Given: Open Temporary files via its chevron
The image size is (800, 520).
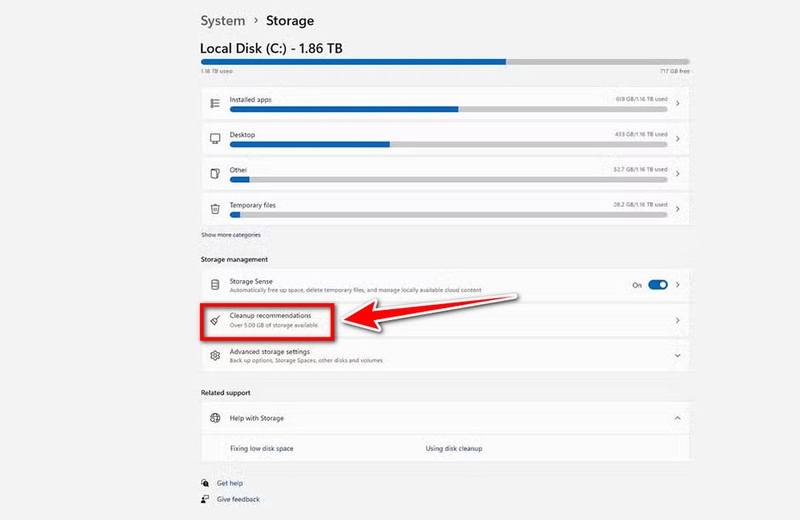Looking at the screenshot, I should (x=678, y=209).
